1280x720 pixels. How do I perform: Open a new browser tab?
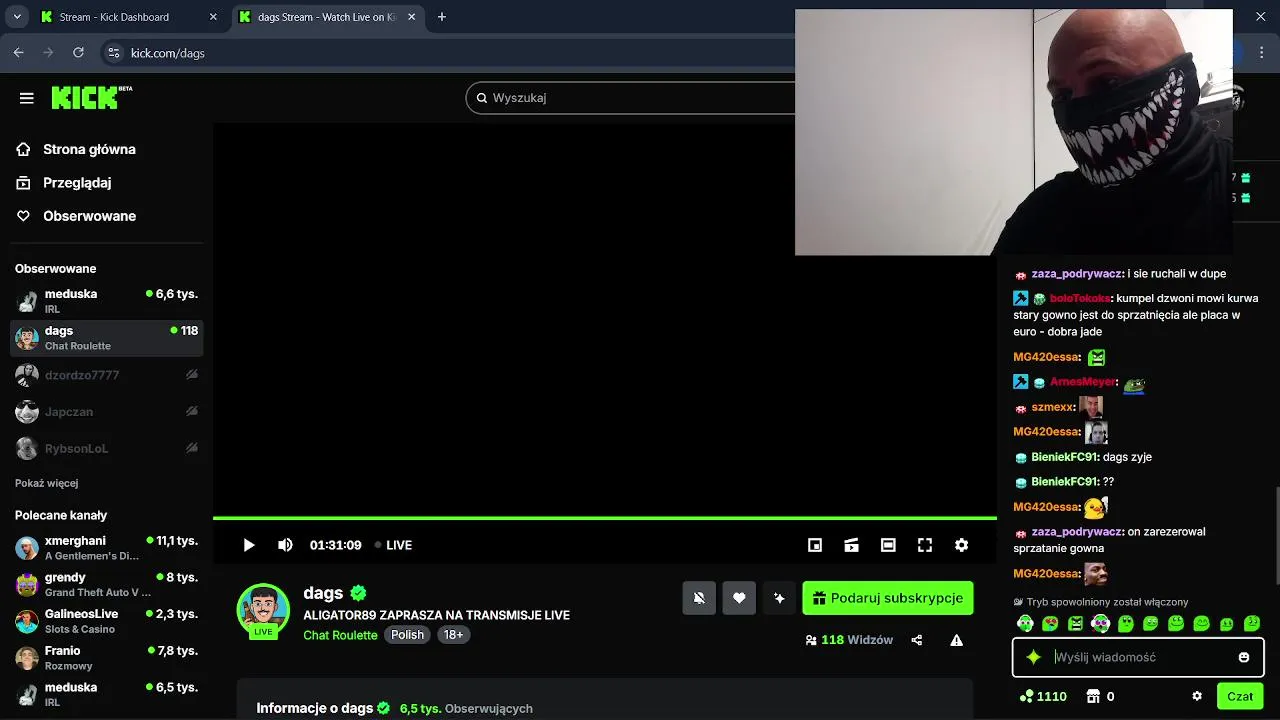[442, 17]
